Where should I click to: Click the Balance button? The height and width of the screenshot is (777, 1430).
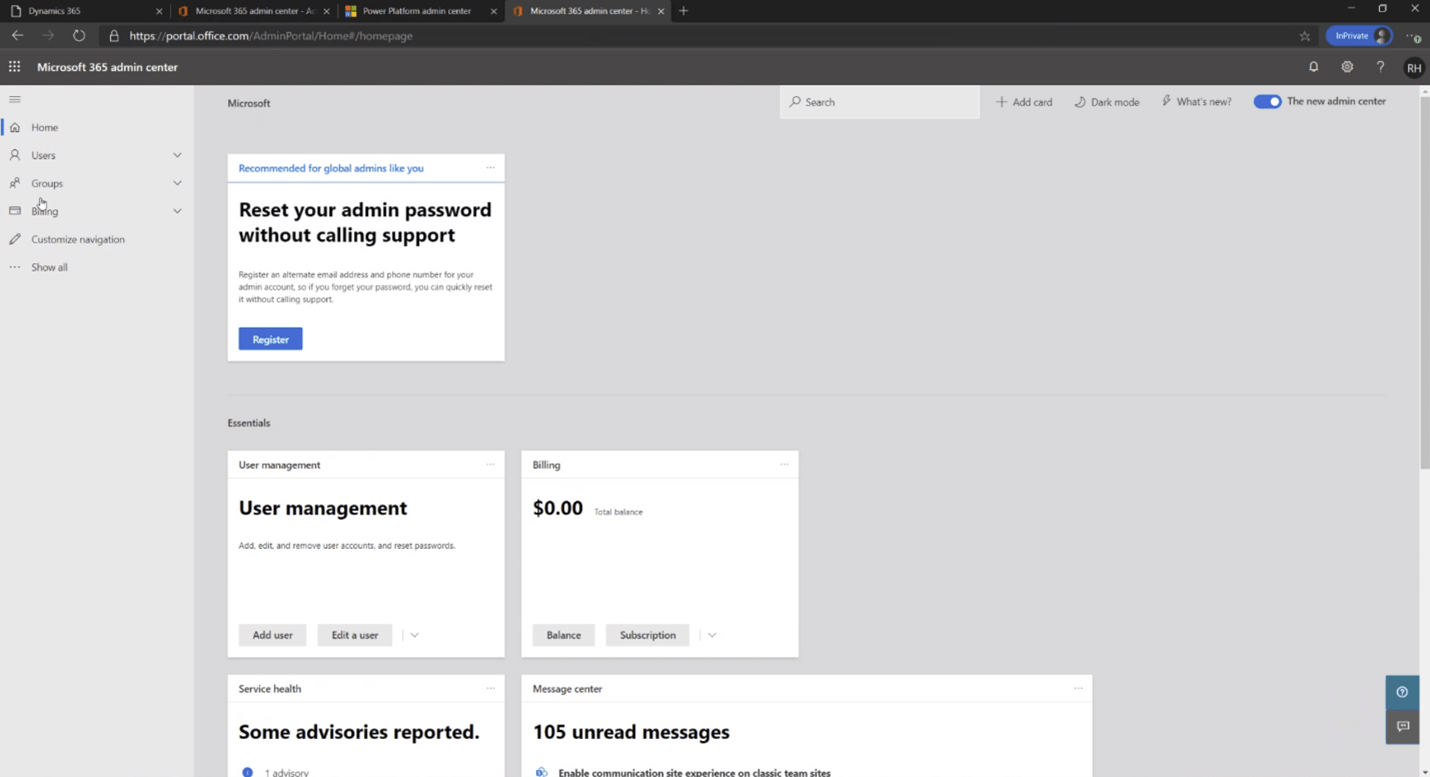tap(563, 635)
